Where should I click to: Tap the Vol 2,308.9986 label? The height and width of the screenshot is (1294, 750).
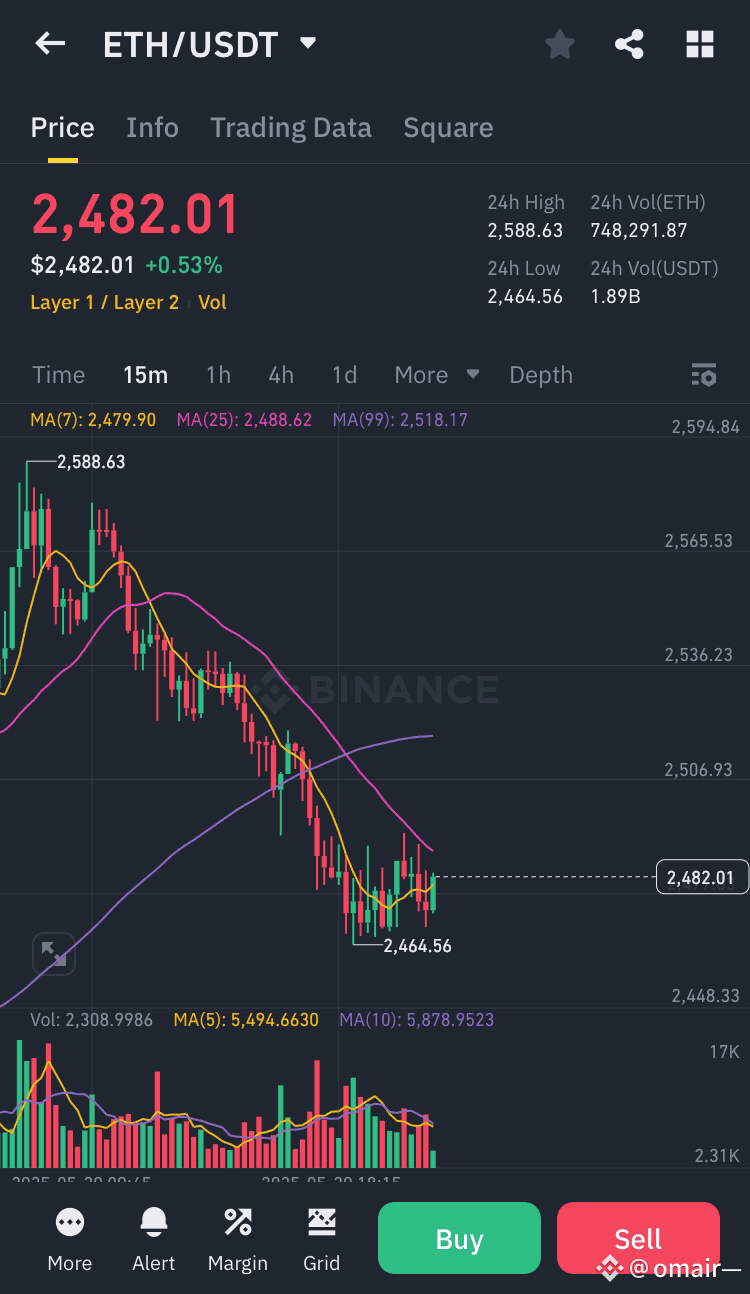tap(91, 1020)
